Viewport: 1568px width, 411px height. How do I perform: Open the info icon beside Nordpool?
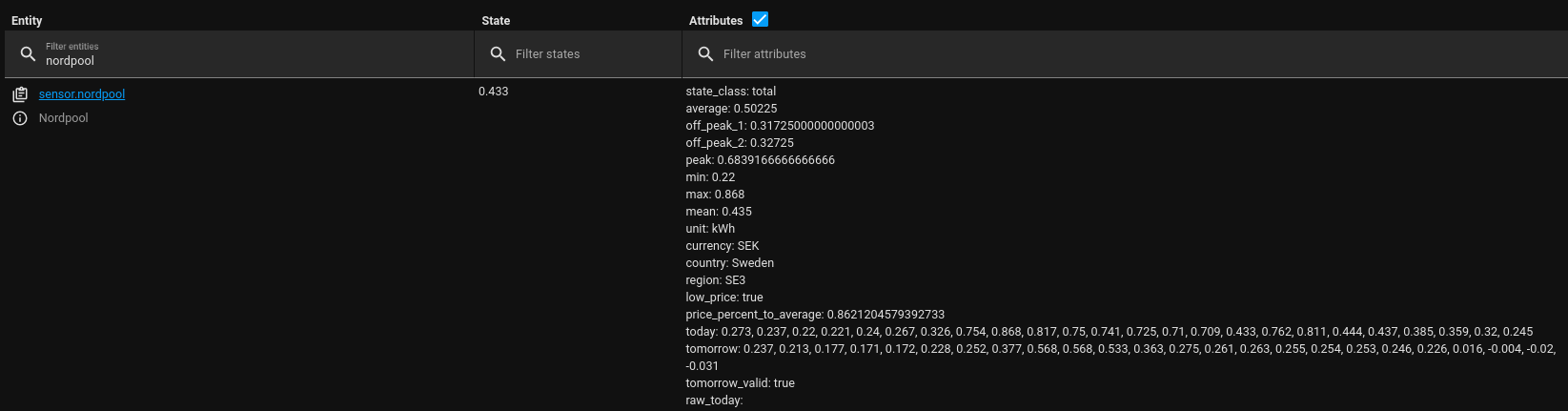pyautogui.click(x=20, y=118)
